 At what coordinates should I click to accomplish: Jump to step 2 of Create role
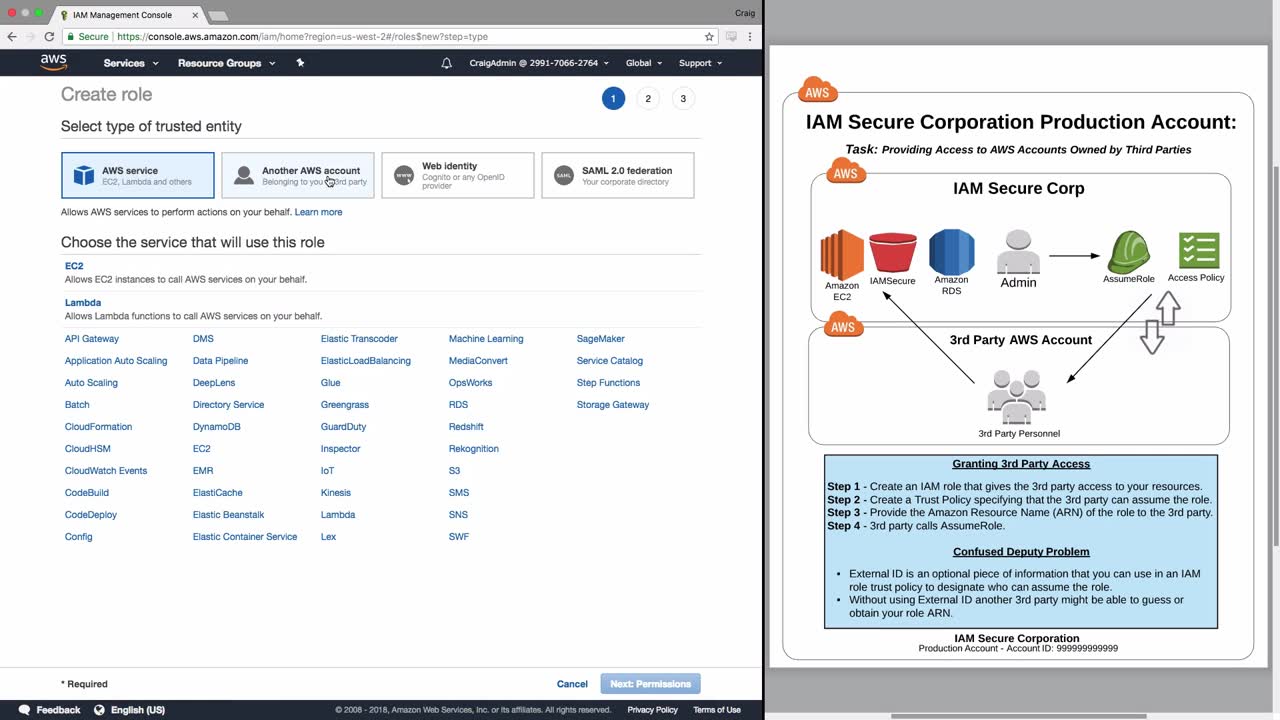648,98
